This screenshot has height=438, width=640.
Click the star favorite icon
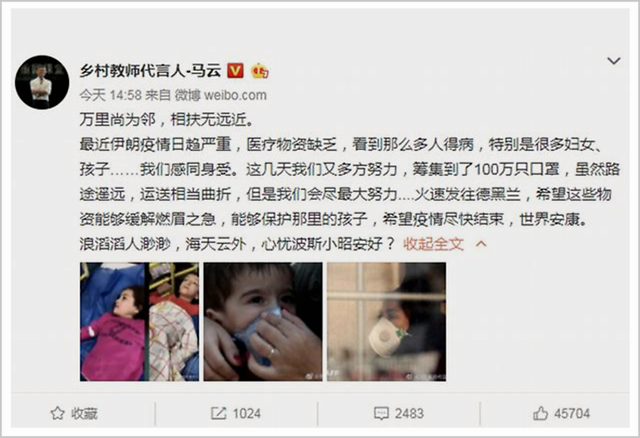(x=58, y=414)
